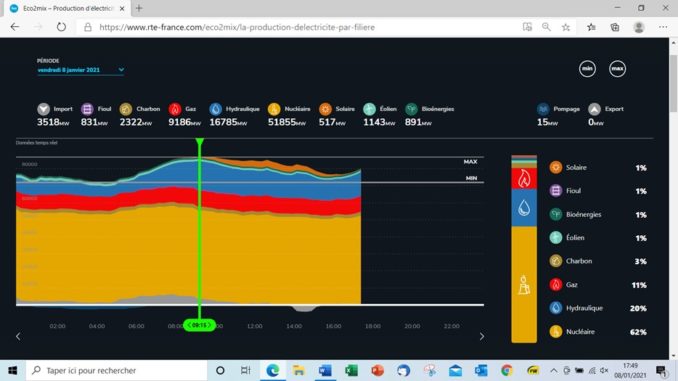678x381 pixels.
Task: Click the green 09:15 timeline cursor handle
Action: click(x=199, y=325)
